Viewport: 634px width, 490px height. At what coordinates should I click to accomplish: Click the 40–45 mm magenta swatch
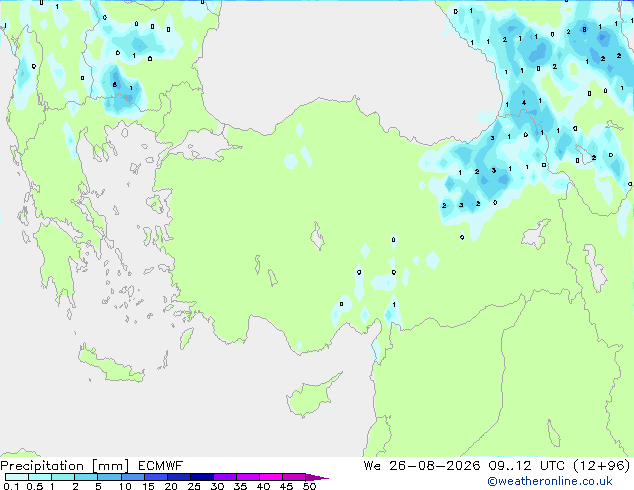point(271,477)
